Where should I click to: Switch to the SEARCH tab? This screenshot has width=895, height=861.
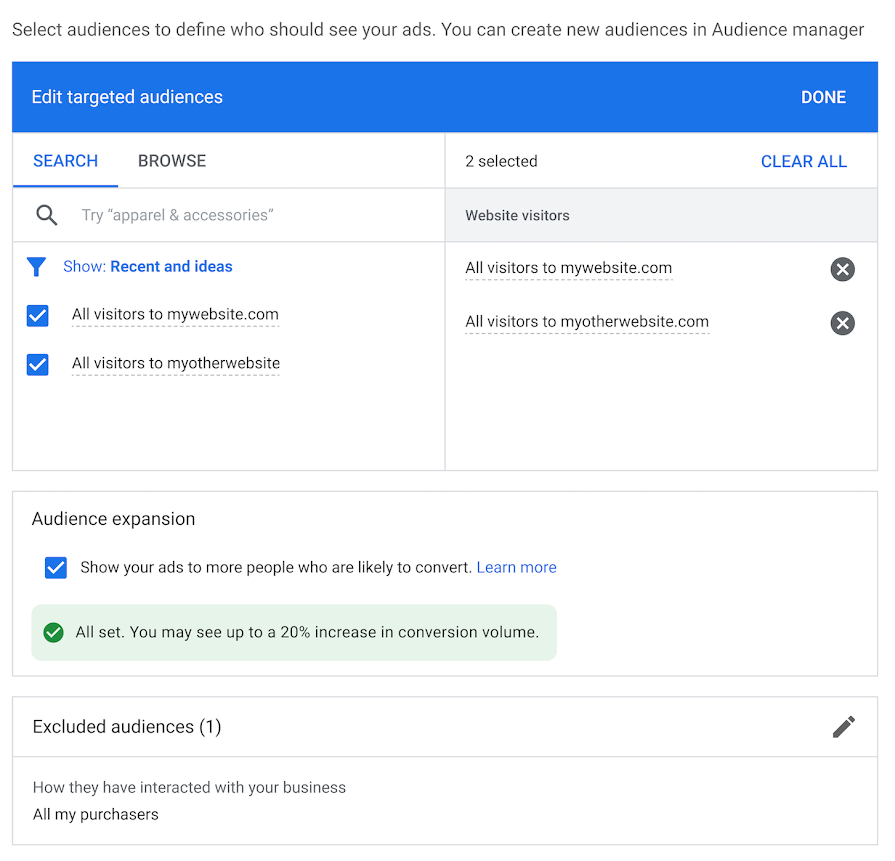coord(66,161)
